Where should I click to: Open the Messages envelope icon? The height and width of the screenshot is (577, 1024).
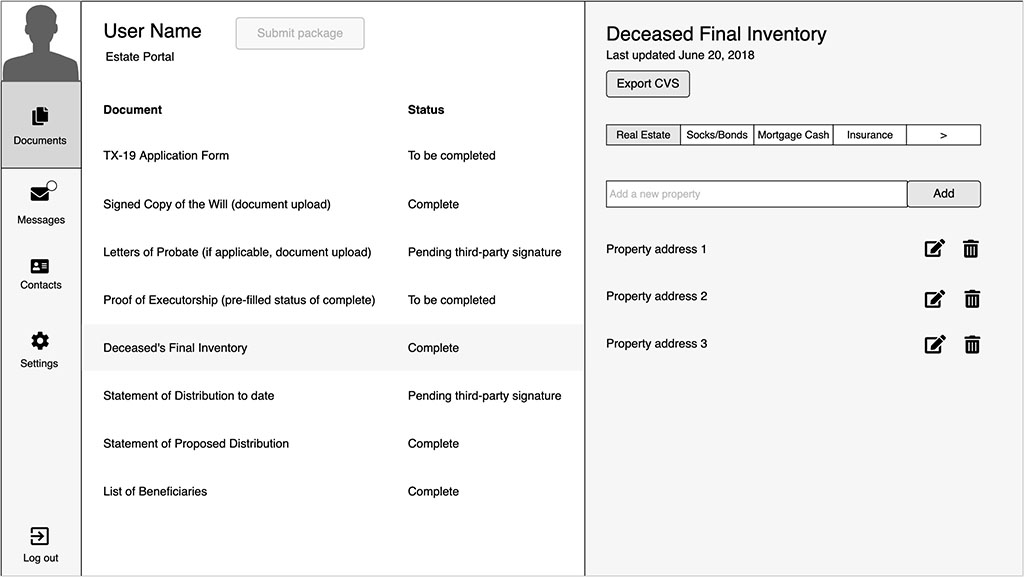(41, 193)
